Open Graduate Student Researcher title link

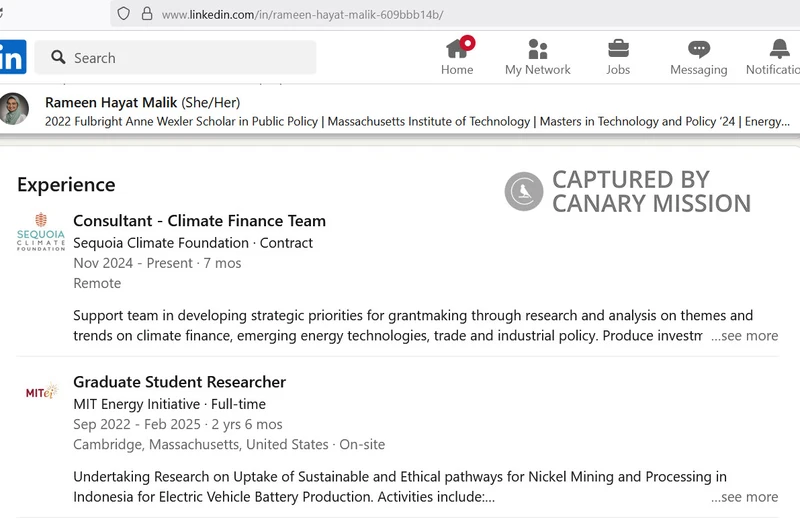(x=179, y=382)
